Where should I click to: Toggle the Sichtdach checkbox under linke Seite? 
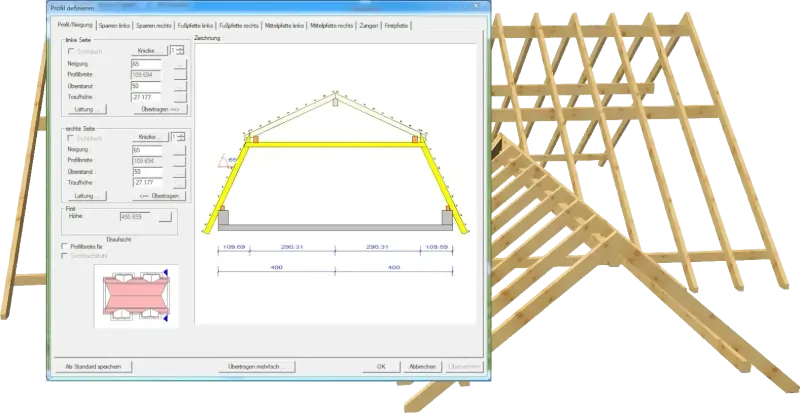[x=68, y=50]
